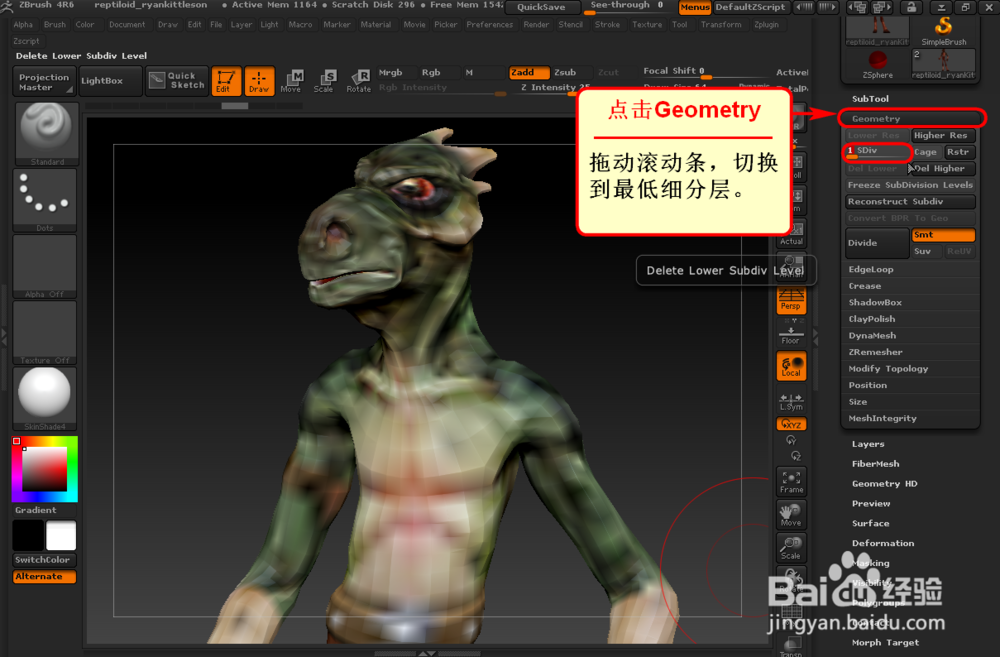The height and width of the screenshot is (657, 1000).
Task: Click the Frame view icon
Action: (791, 482)
